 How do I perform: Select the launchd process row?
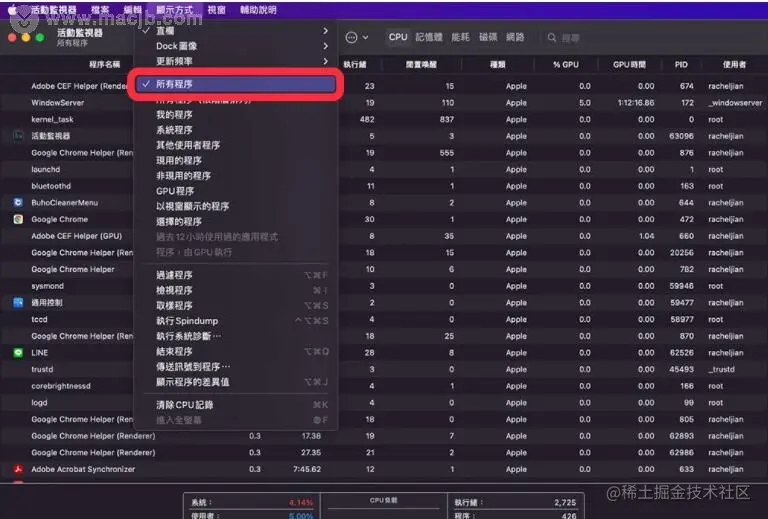coord(384,169)
